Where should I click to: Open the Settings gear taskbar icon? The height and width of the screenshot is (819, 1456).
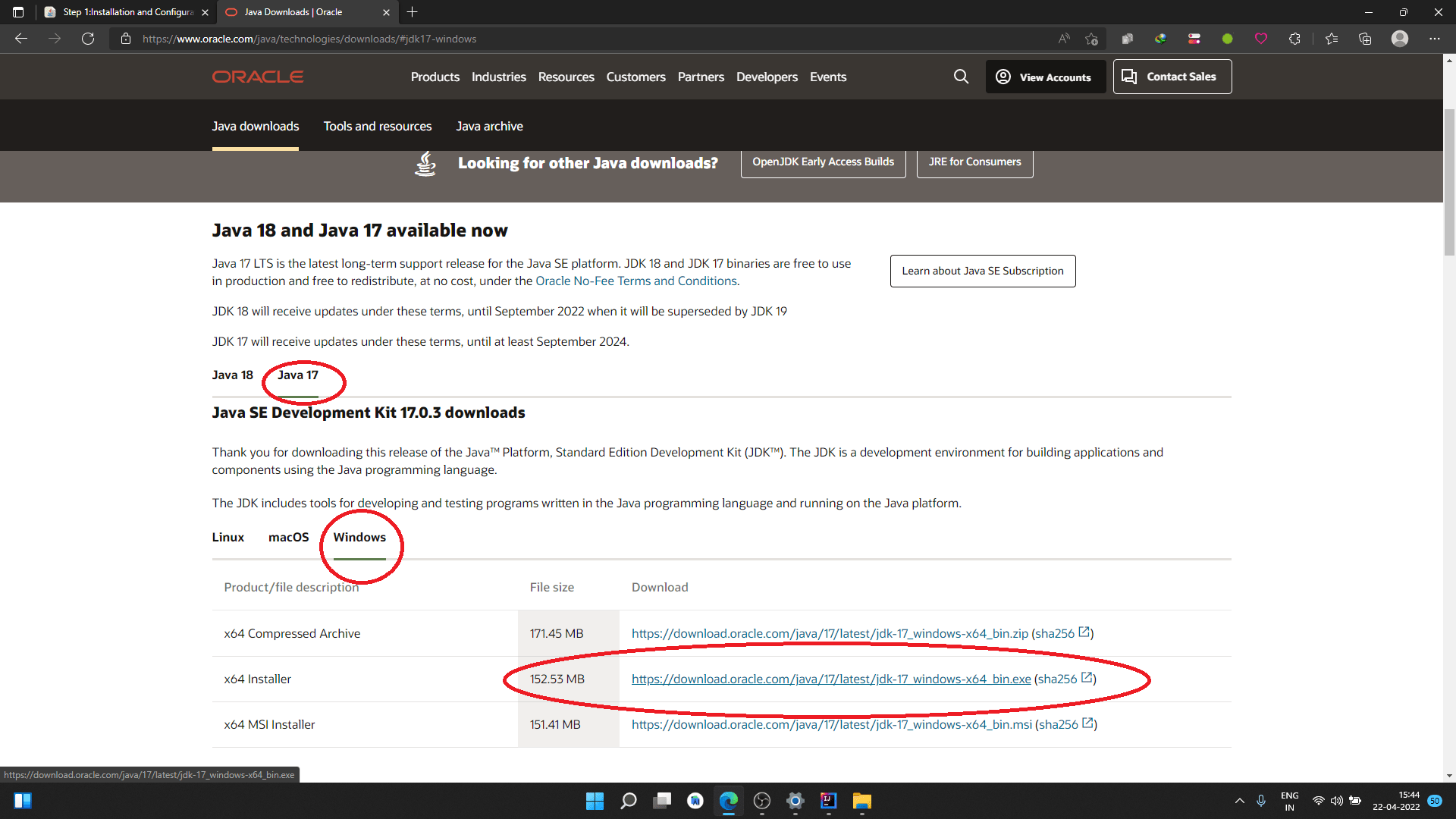795,801
